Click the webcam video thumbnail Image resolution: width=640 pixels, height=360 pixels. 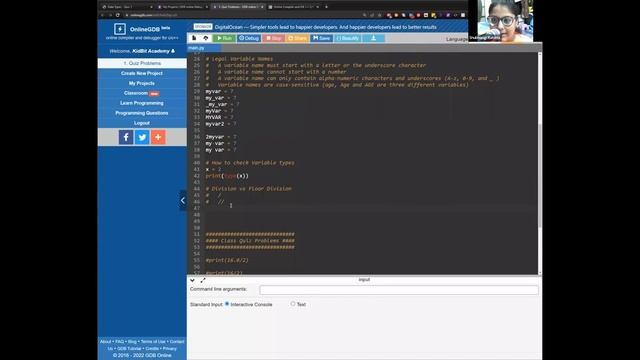501,21
